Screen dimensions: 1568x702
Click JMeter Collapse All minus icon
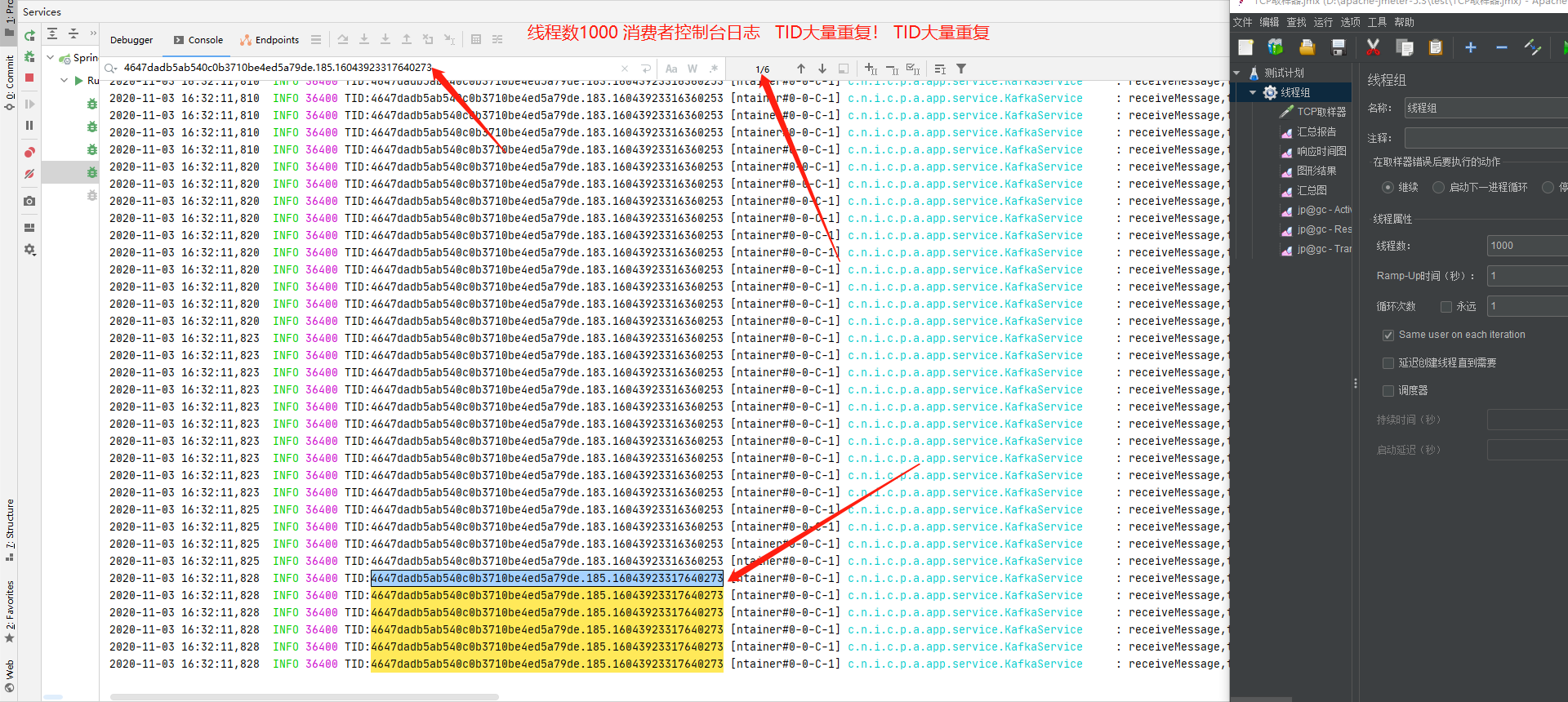(x=1502, y=47)
